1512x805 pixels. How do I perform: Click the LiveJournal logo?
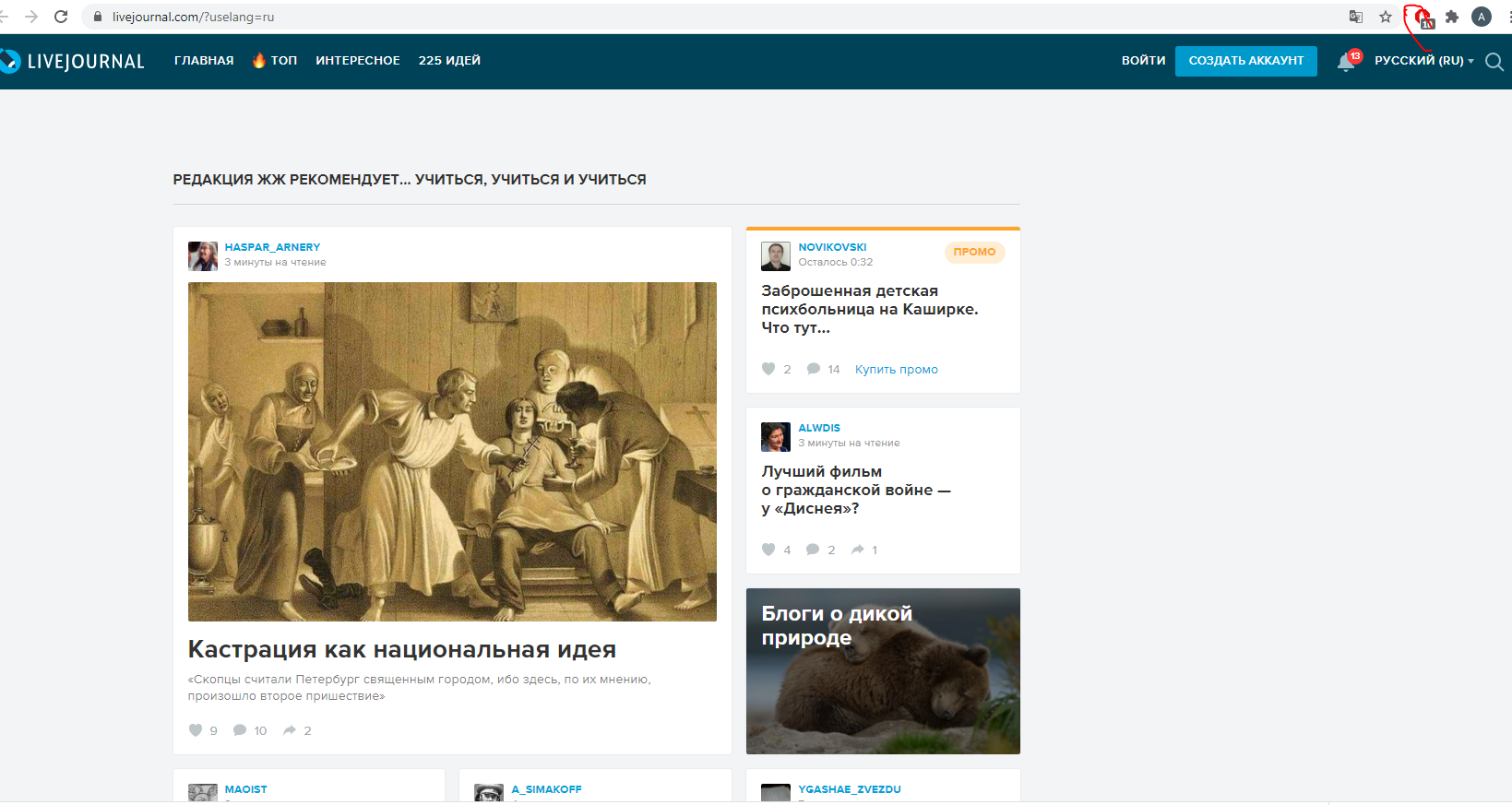(73, 61)
